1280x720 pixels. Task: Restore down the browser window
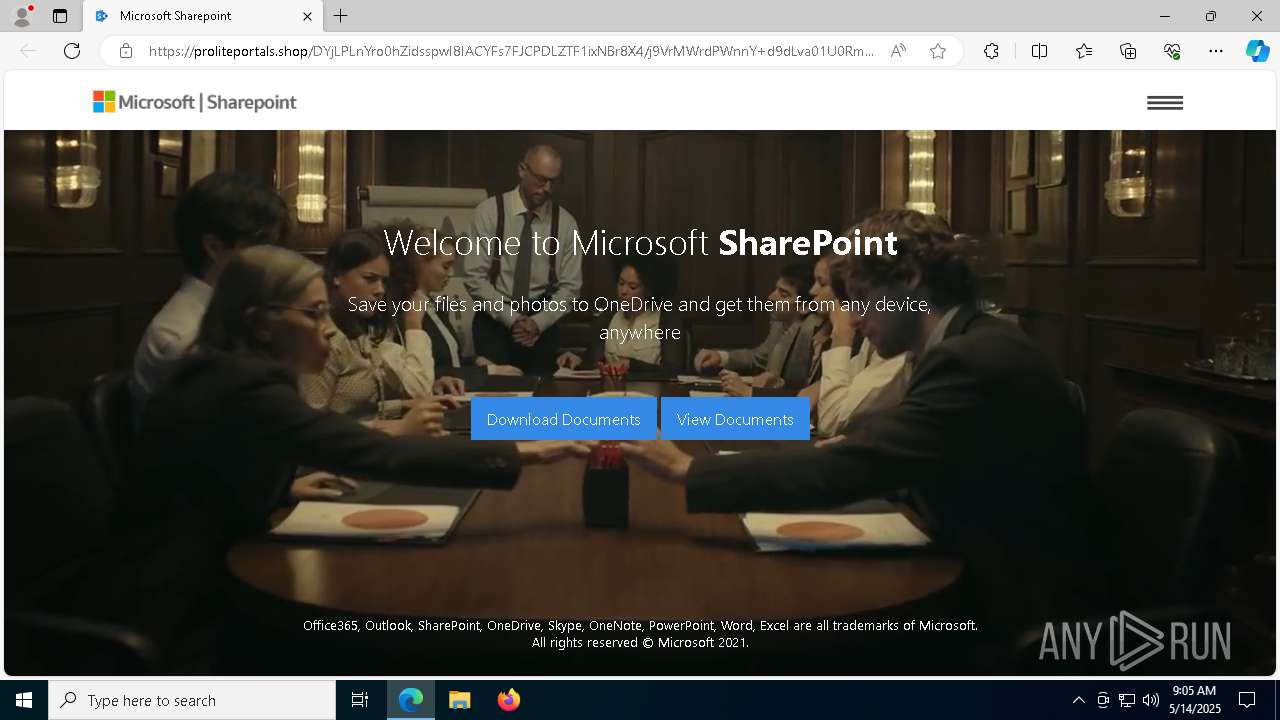click(1211, 16)
